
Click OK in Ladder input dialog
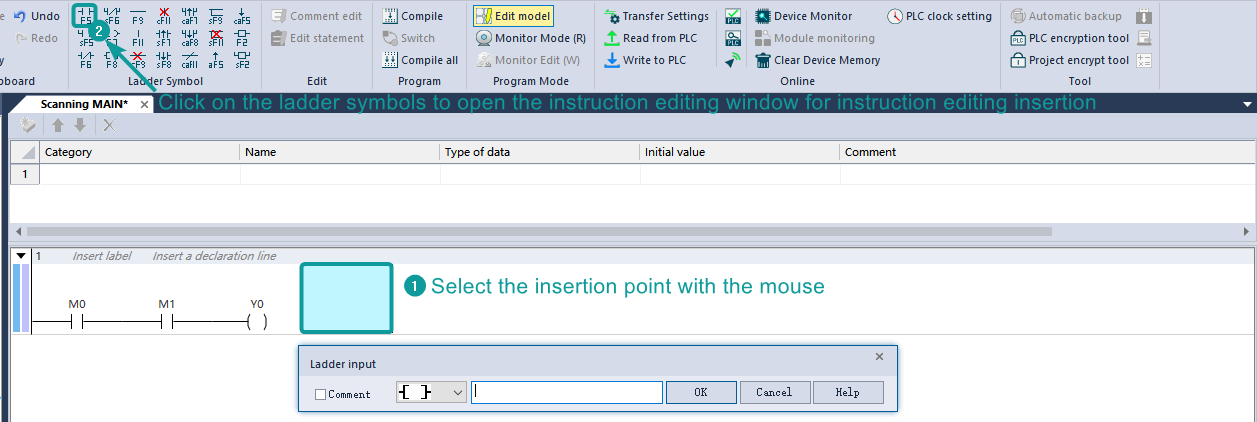[x=700, y=393]
